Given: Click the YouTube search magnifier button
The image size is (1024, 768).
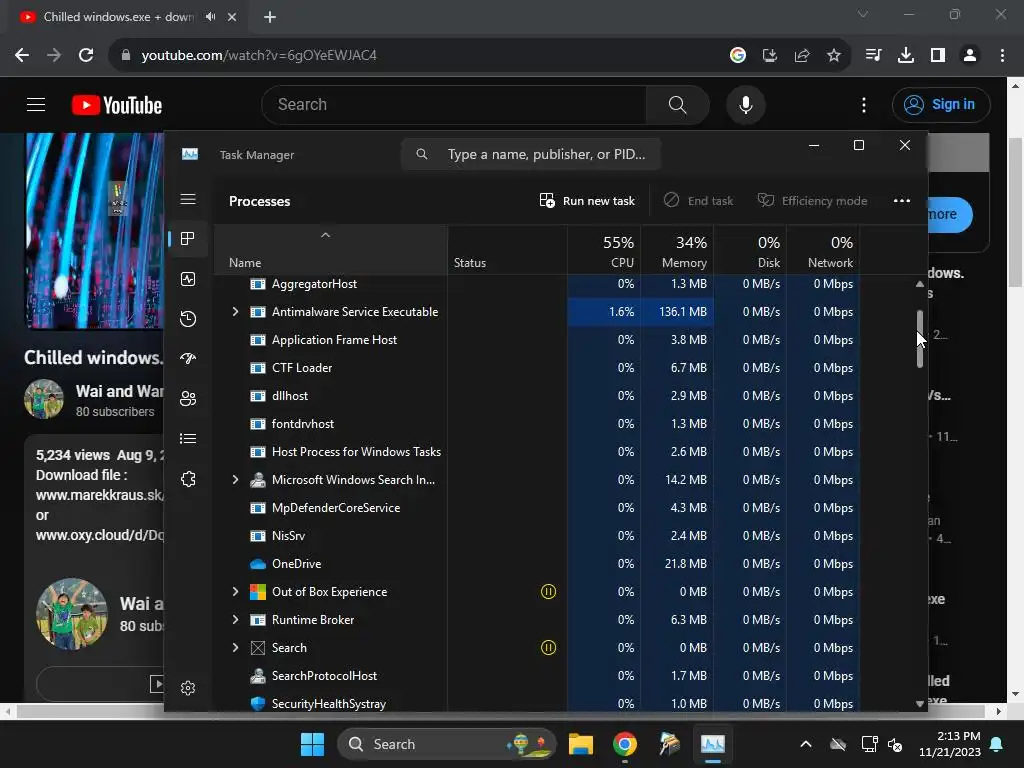Looking at the screenshot, I should pos(678,104).
